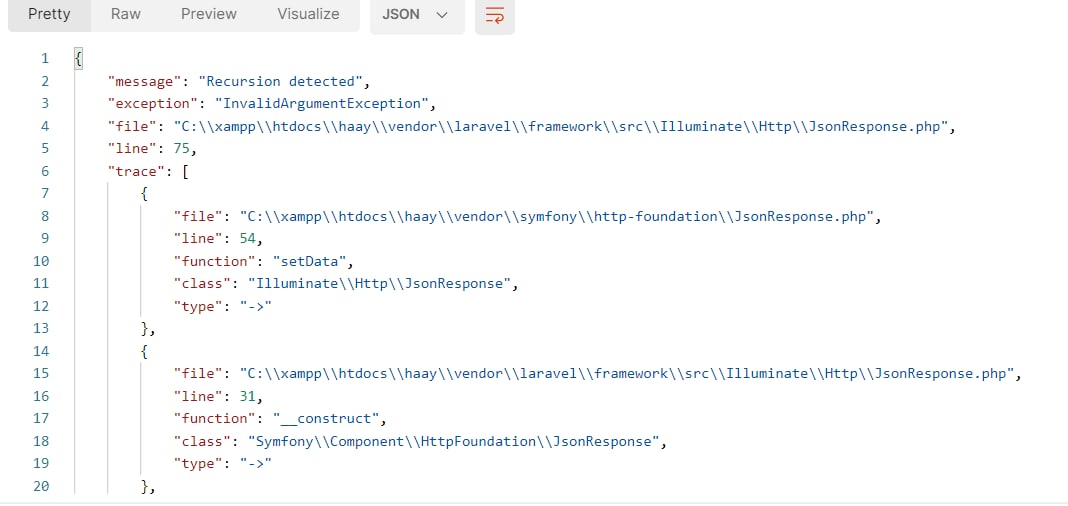Click the "class" key on line 18
Image resolution: width=1068 pixels, height=506 pixels.
202,441
